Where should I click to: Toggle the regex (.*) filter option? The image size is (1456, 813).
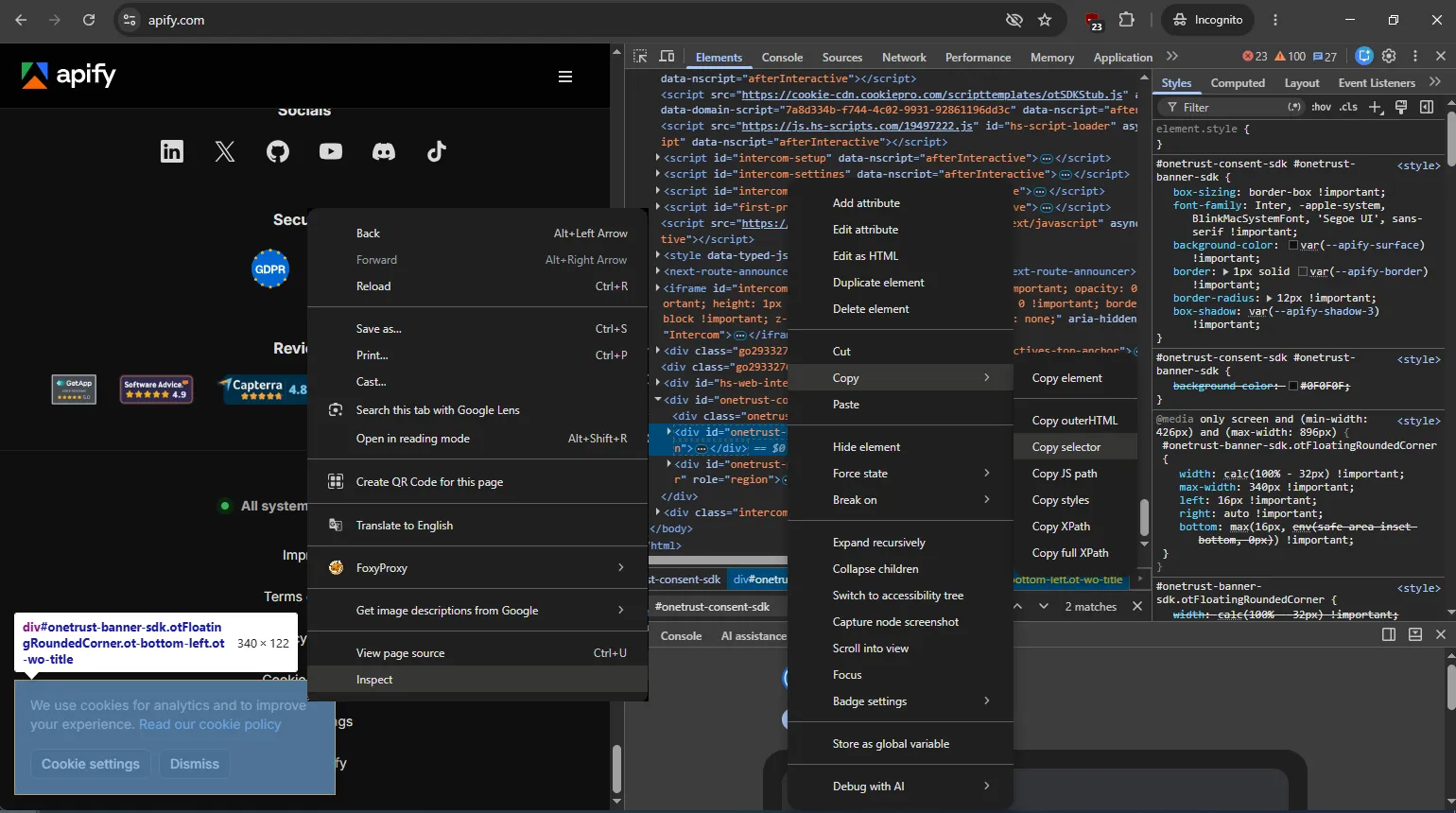1294,107
